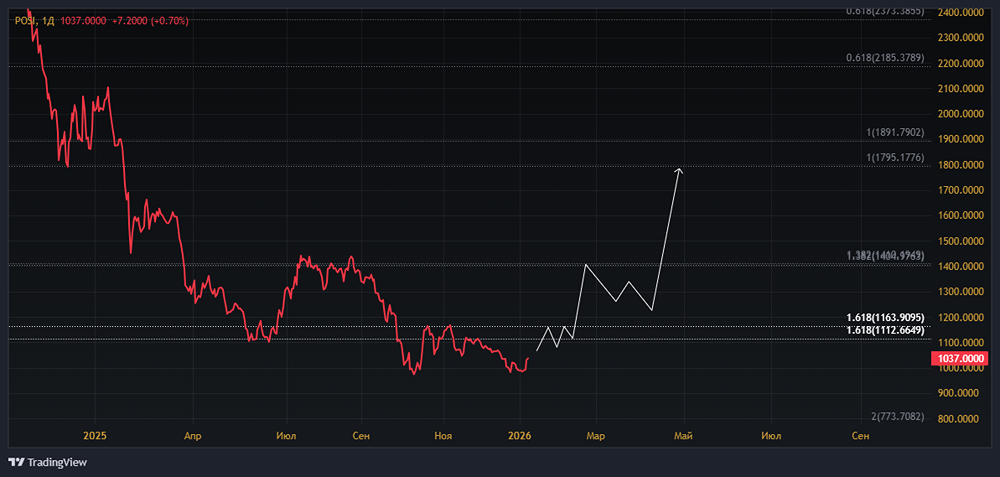The image size is (1000, 477).
Task: Click the 1.618(1112.6649) Fibonacci label
Action: (885, 330)
